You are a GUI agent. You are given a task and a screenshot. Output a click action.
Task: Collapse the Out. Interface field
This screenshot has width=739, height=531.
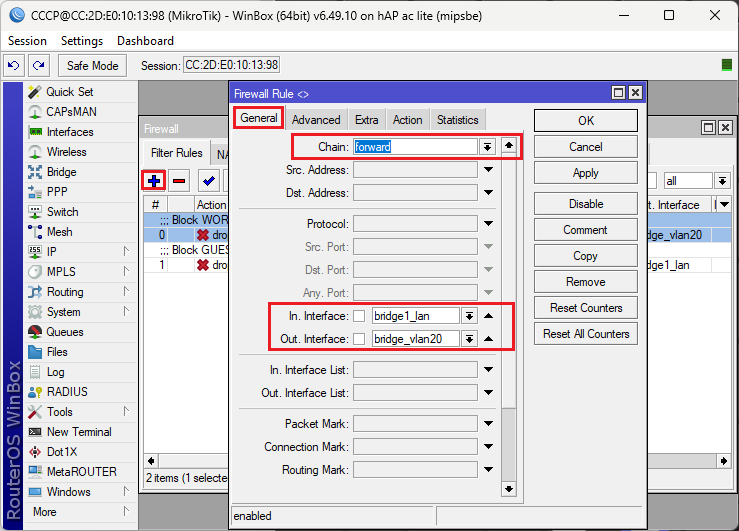[489, 338]
